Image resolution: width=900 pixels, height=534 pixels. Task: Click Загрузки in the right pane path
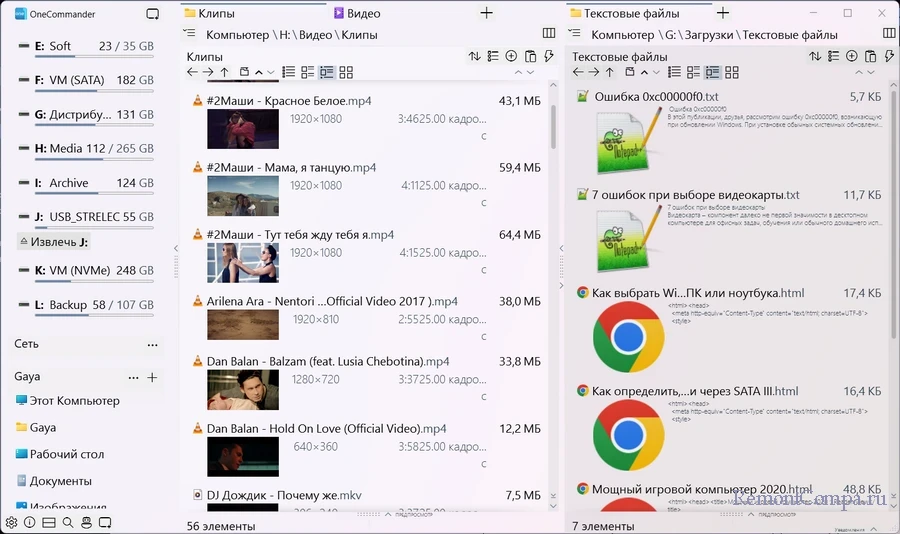(x=709, y=34)
